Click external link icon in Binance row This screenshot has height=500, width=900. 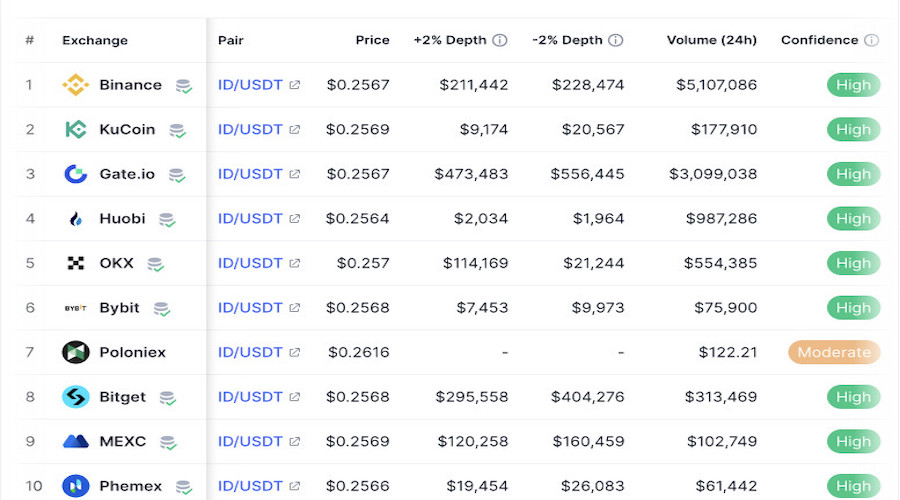point(294,85)
